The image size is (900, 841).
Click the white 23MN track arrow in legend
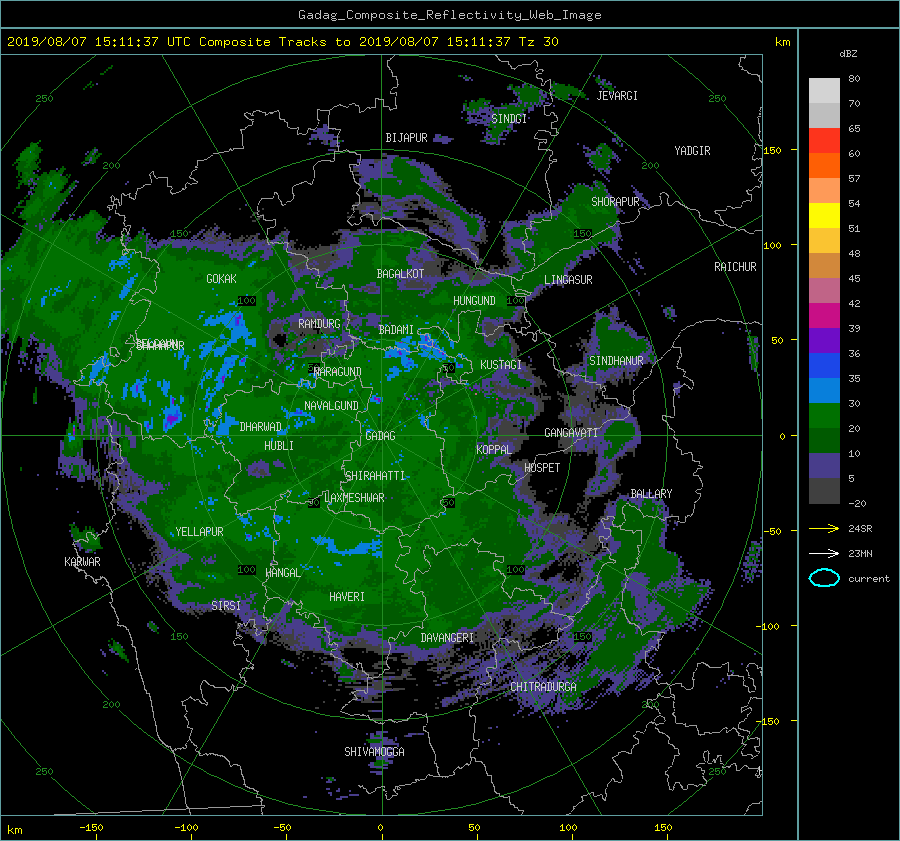click(824, 553)
